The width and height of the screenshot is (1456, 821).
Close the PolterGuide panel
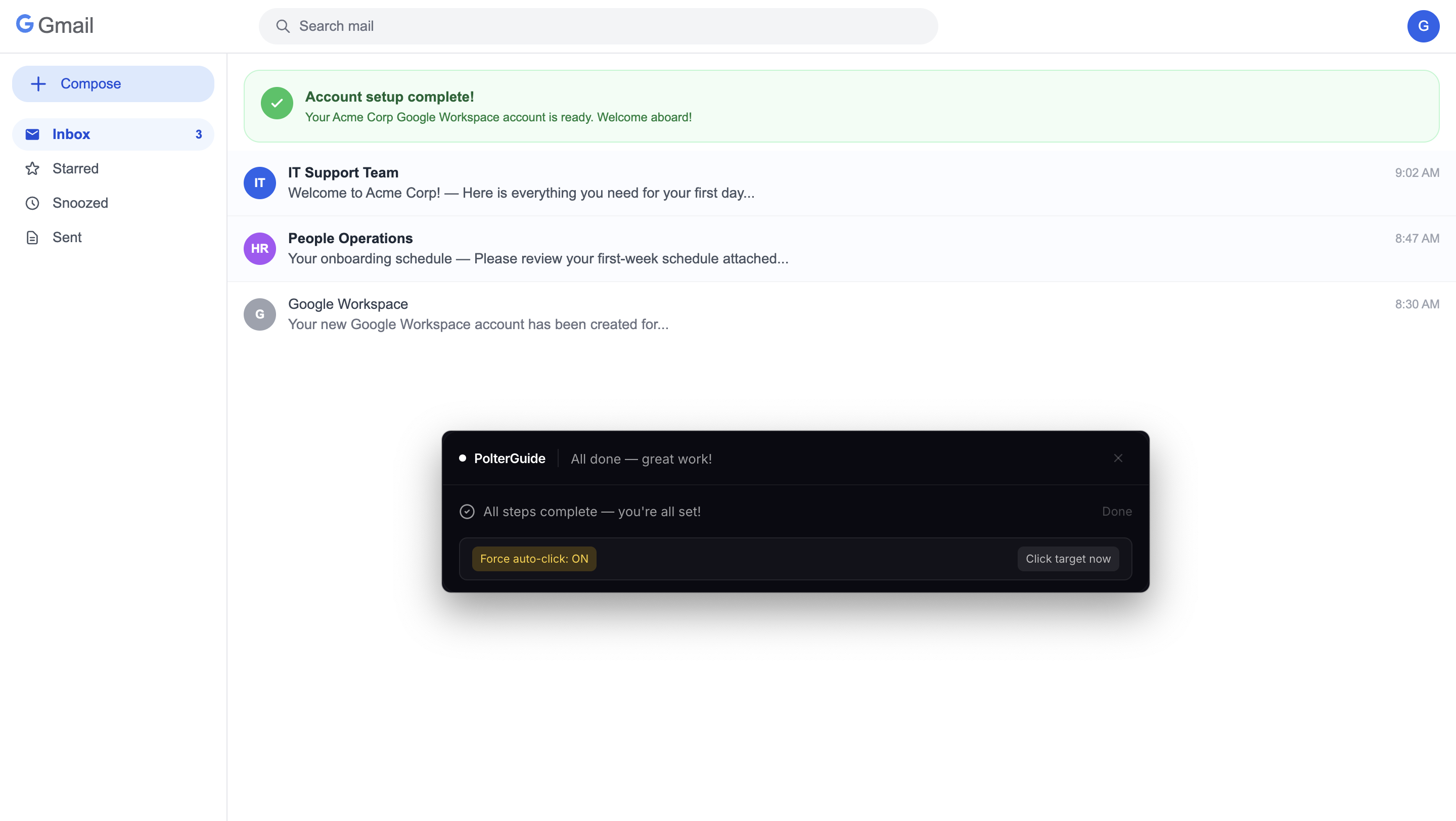(1117, 458)
